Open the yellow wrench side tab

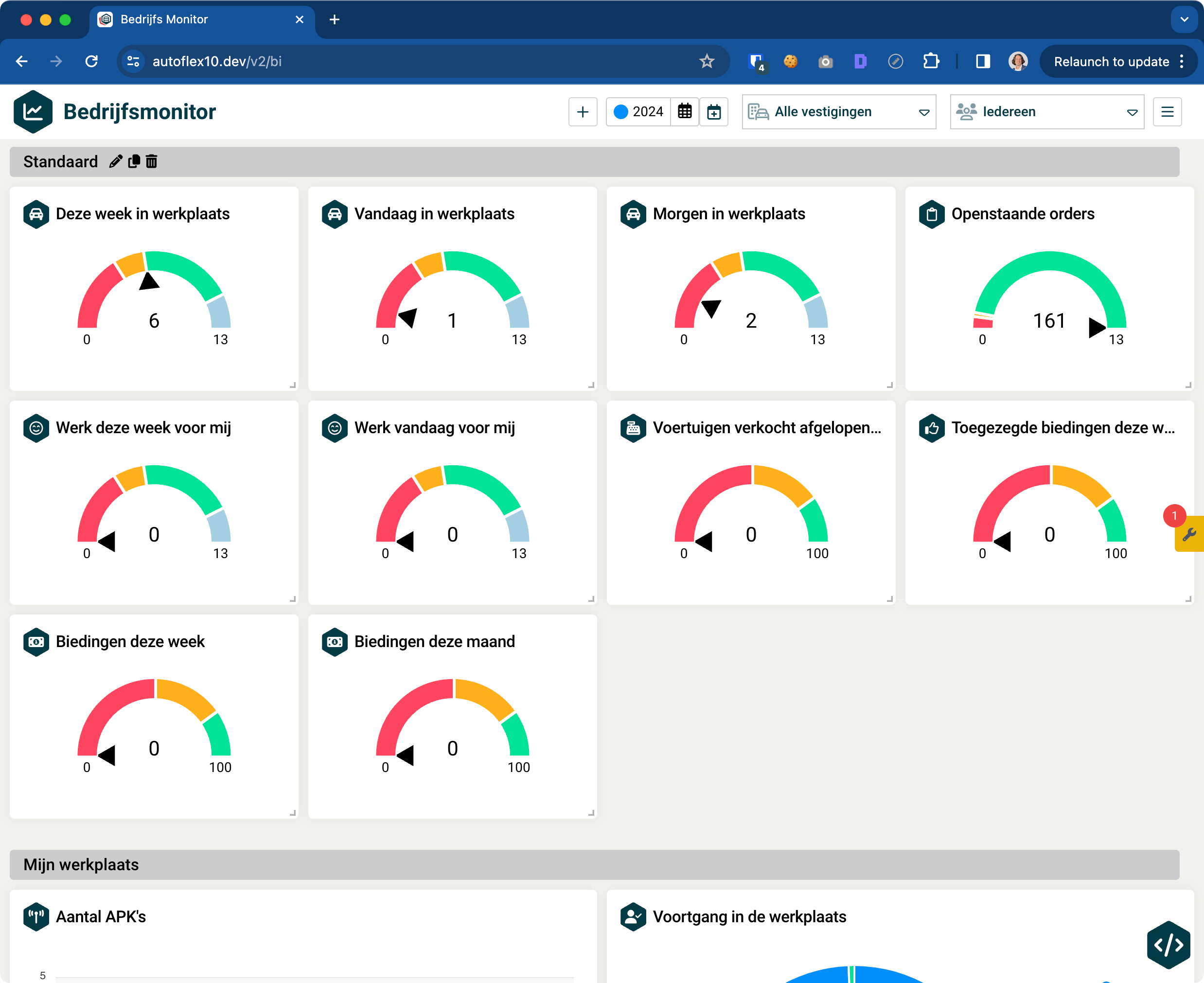tap(1189, 534)
